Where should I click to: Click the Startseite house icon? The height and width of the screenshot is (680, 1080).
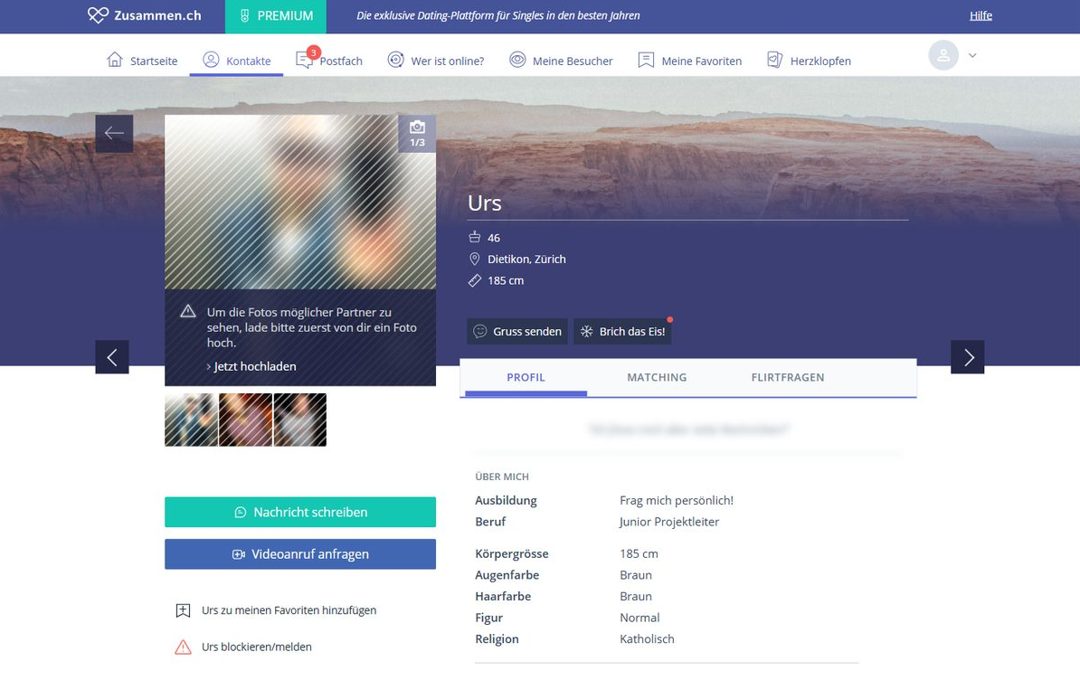point(115,60)
